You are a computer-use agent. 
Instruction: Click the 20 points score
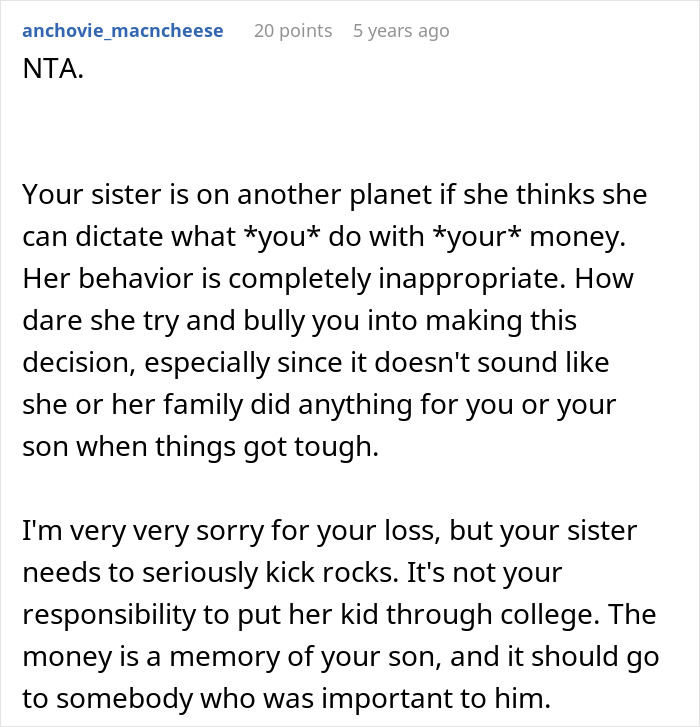293,31
